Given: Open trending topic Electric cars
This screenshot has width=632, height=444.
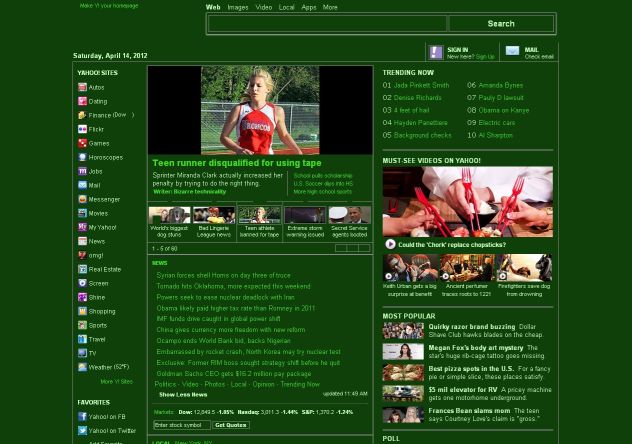Looking at the screenshot, I should pos(497,123).
